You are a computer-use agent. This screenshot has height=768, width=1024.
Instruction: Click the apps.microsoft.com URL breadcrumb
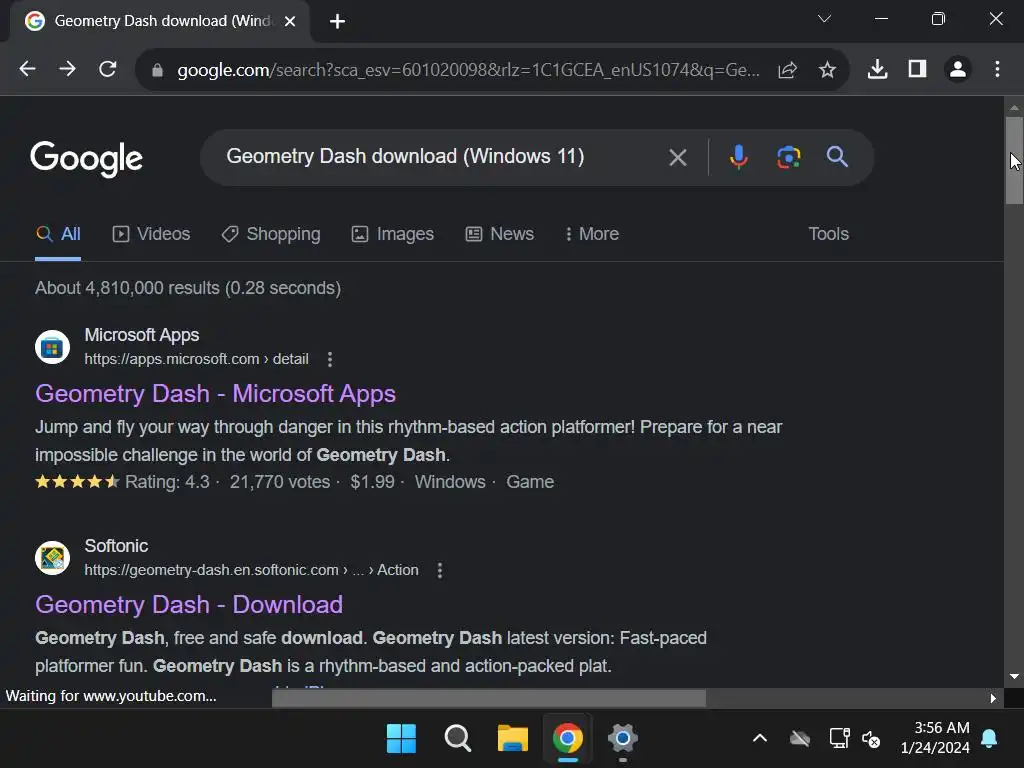click(x=197, y=359)
